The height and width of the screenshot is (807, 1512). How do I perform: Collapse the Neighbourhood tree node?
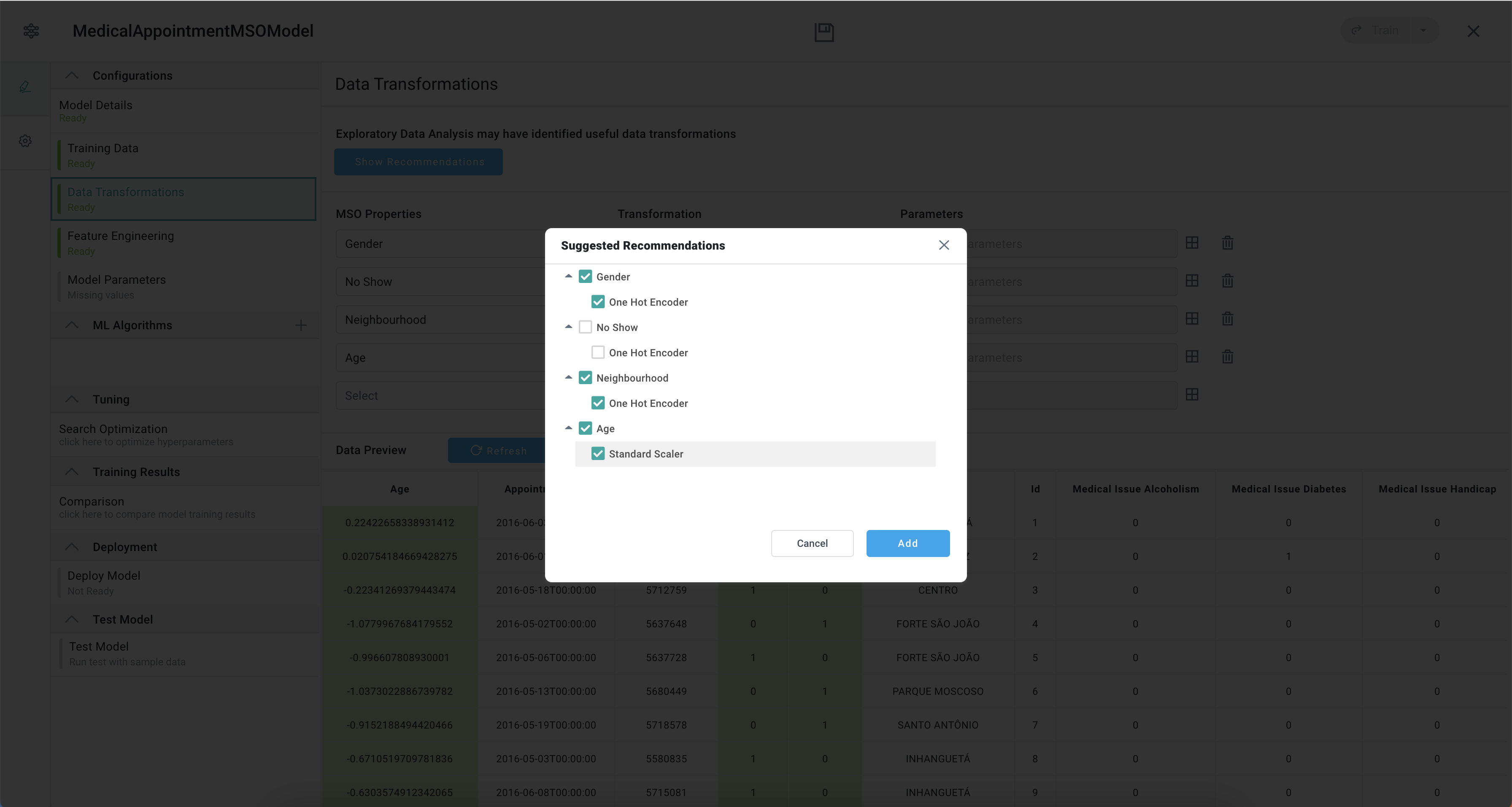pos(568,378)
